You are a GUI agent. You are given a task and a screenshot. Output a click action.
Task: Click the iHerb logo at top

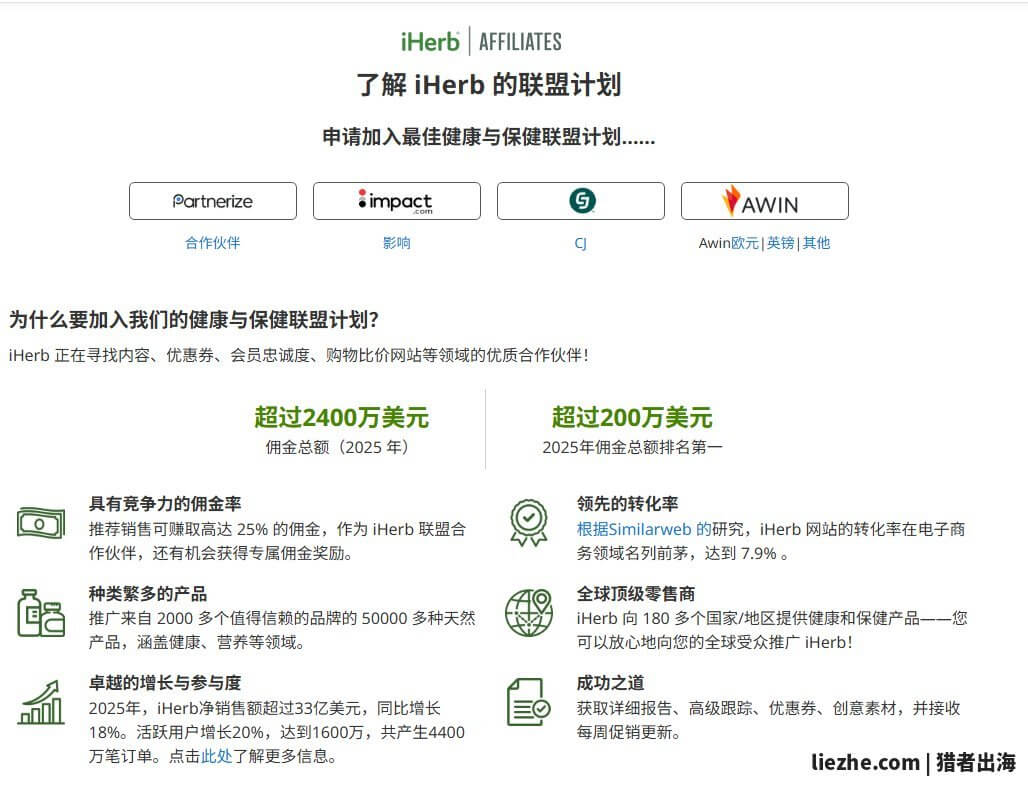coord(430,42)
